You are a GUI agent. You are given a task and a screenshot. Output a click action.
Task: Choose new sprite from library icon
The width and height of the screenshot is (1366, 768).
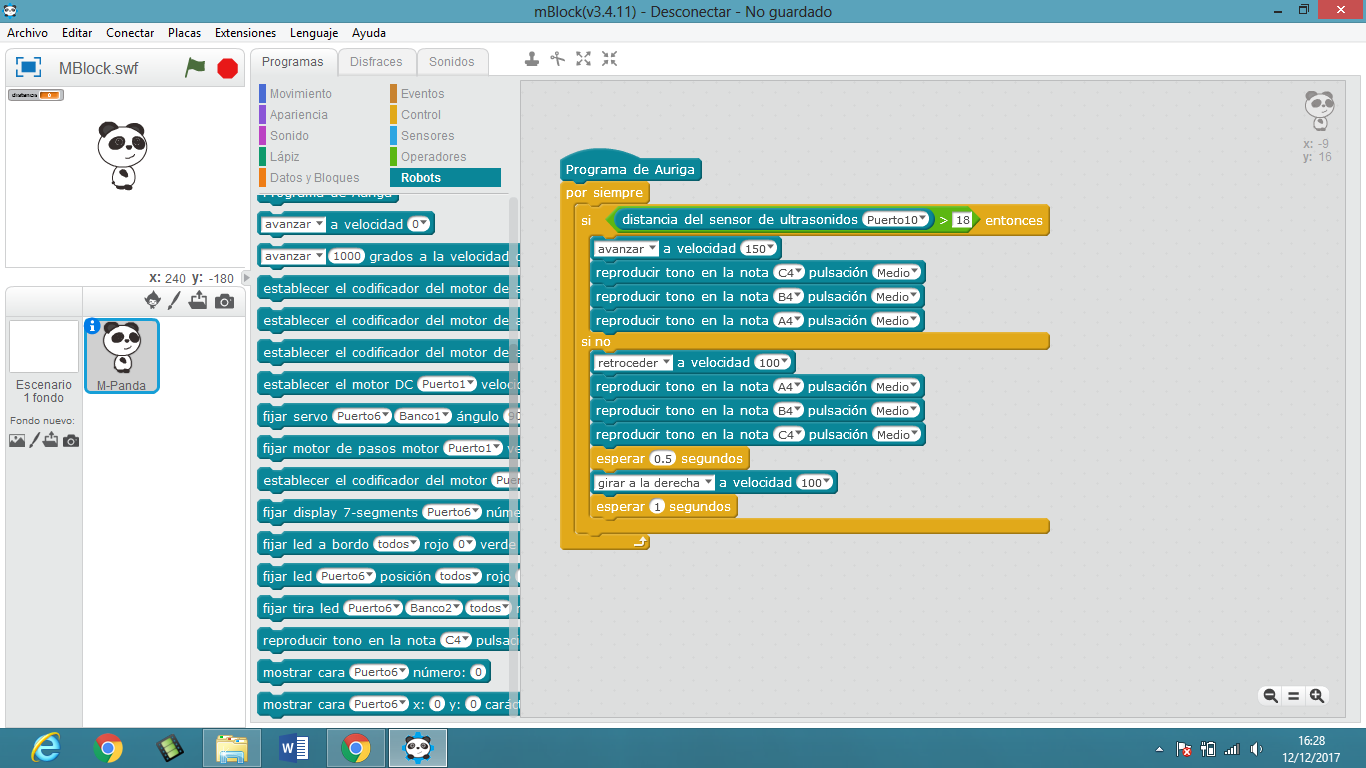[152, 300]
